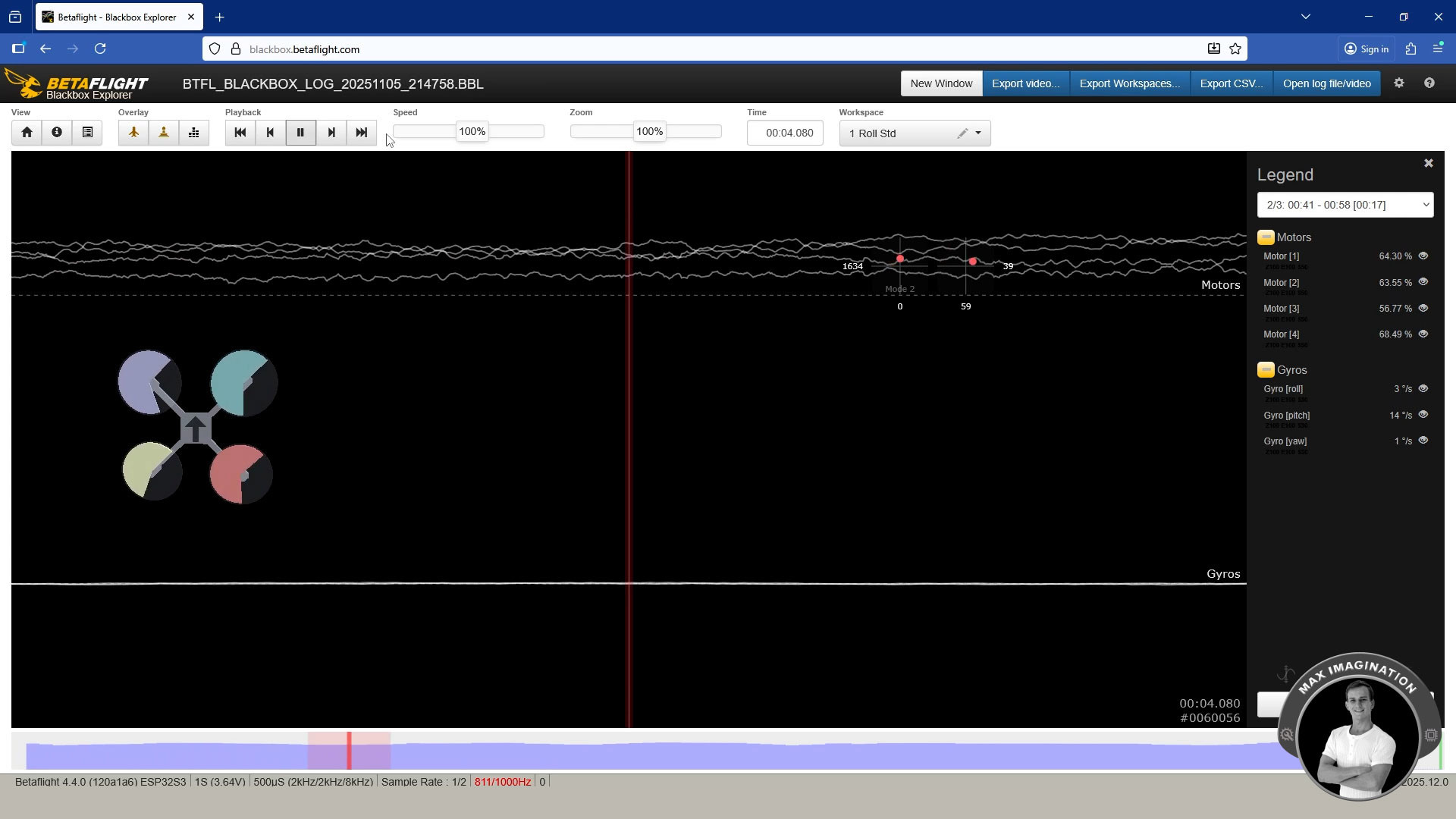Toggle visibility of Gyro [yaw]
This screenshot has height=819, width=1456.
pos(1423,441)
